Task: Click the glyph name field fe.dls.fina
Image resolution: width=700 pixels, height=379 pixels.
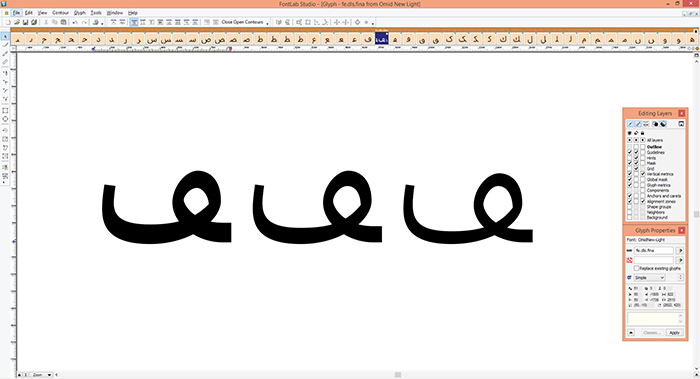Action: point(654,250)
